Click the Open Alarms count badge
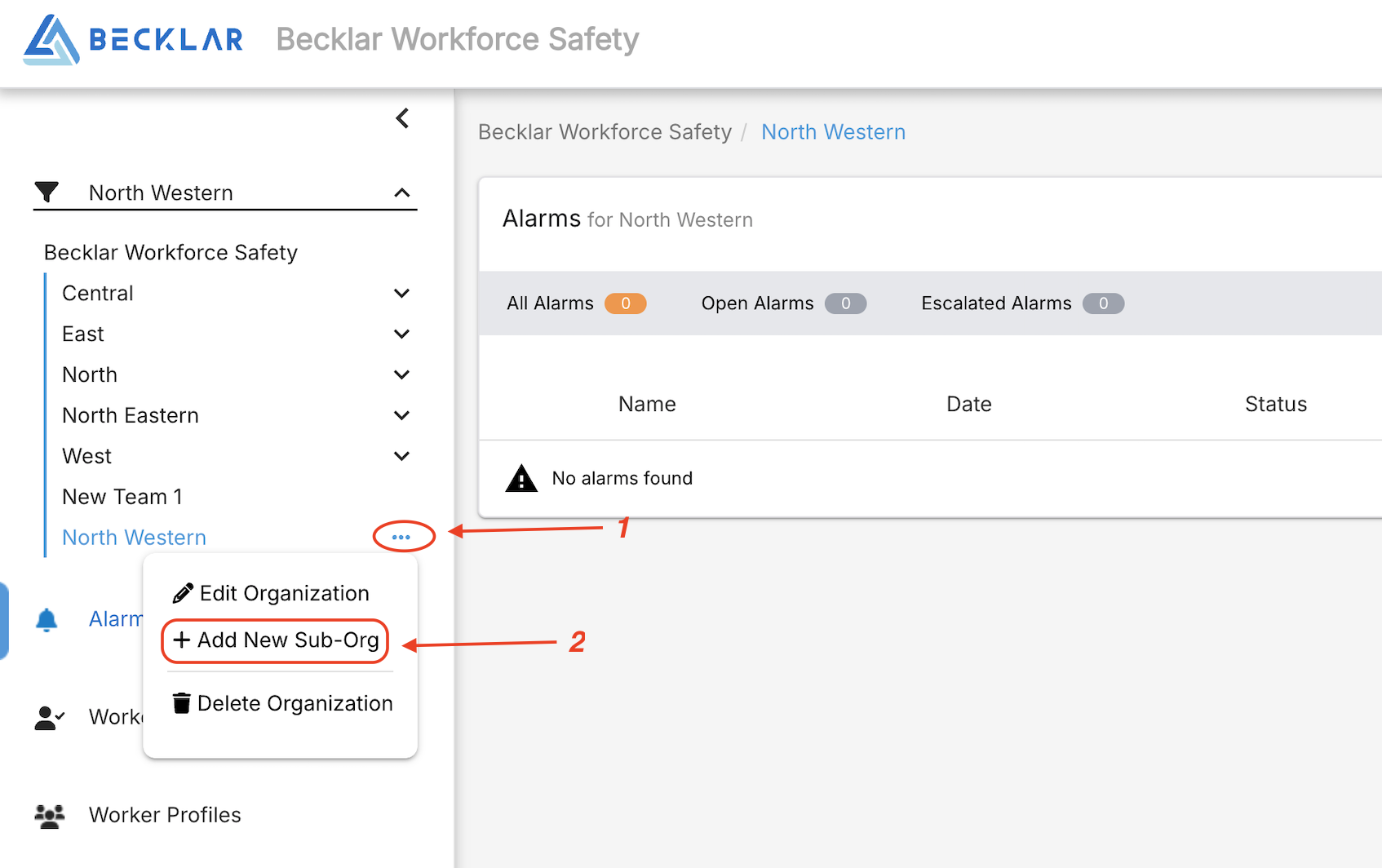The width and height of the screenshot is (1382, 868). point(846,303)
